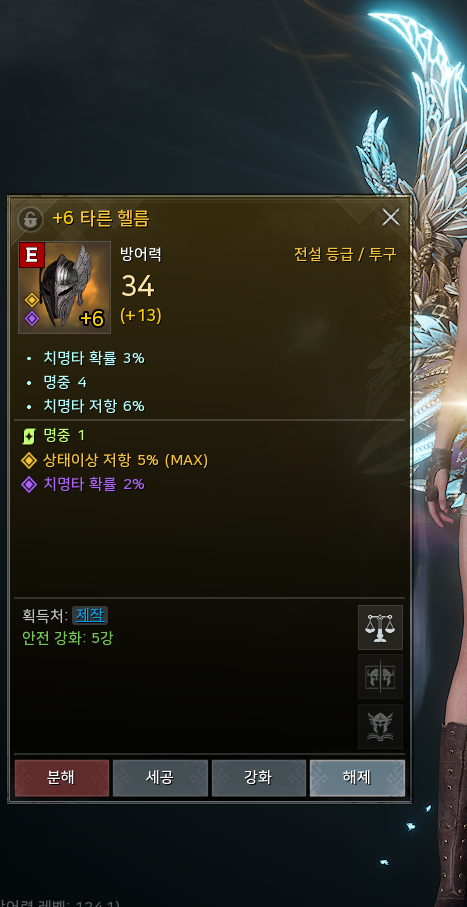This screenshot has width=467, height=907.
Task: Click the yellow diamond 상태이상 저항 icon
Action: [x=29, y=460]
